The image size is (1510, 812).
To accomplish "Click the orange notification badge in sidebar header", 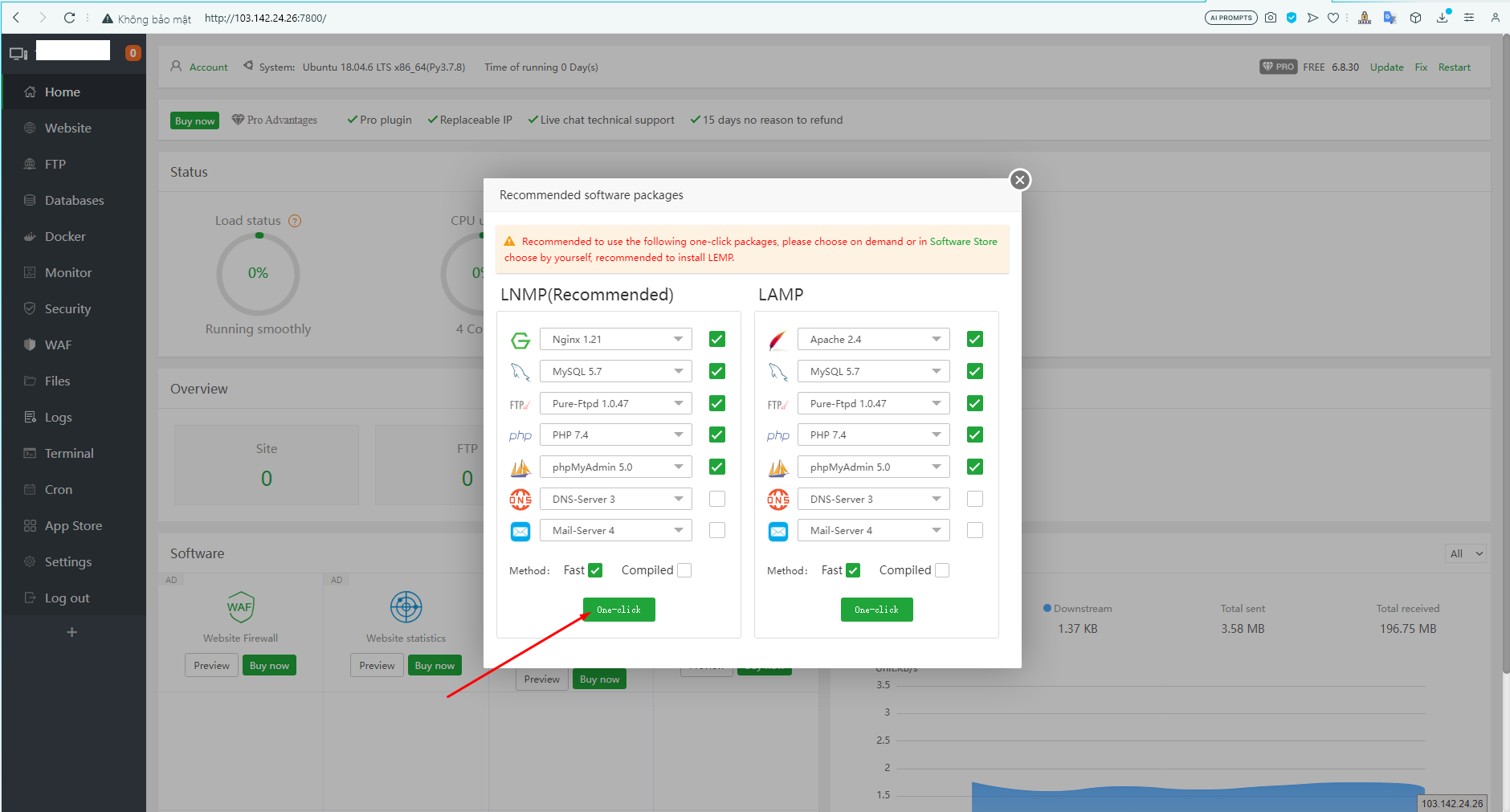I will point(133,53).
